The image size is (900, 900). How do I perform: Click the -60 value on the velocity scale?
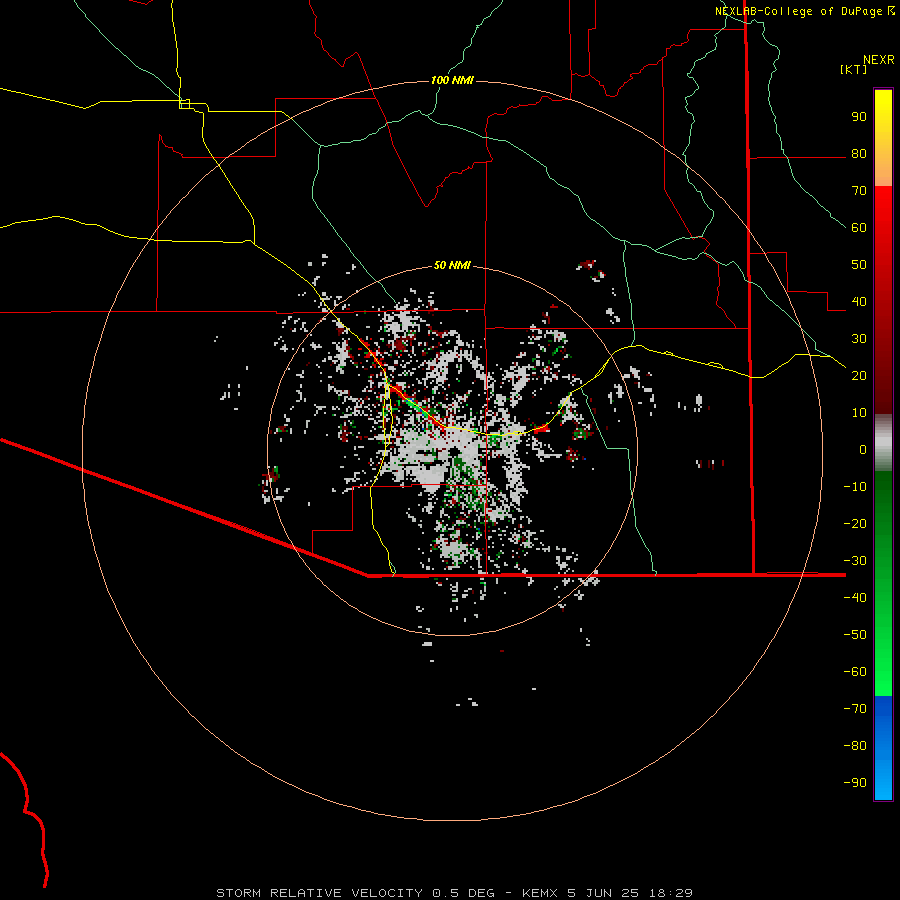855,672
